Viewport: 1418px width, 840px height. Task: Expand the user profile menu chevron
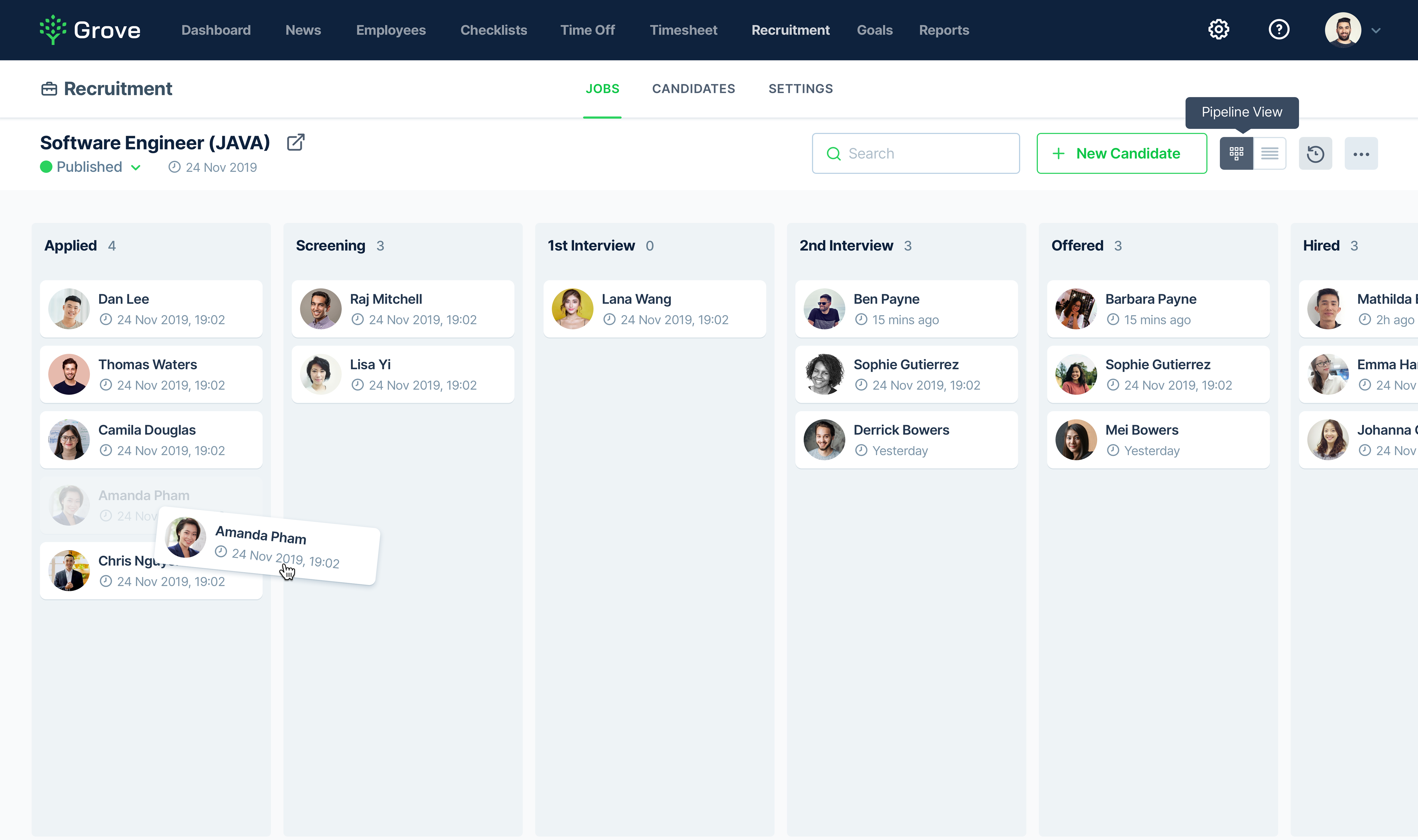tap(1376, 30)
